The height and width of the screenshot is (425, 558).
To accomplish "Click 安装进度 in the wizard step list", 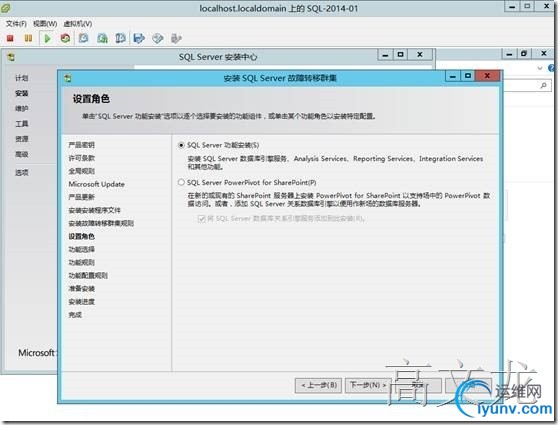I will 81,302.
